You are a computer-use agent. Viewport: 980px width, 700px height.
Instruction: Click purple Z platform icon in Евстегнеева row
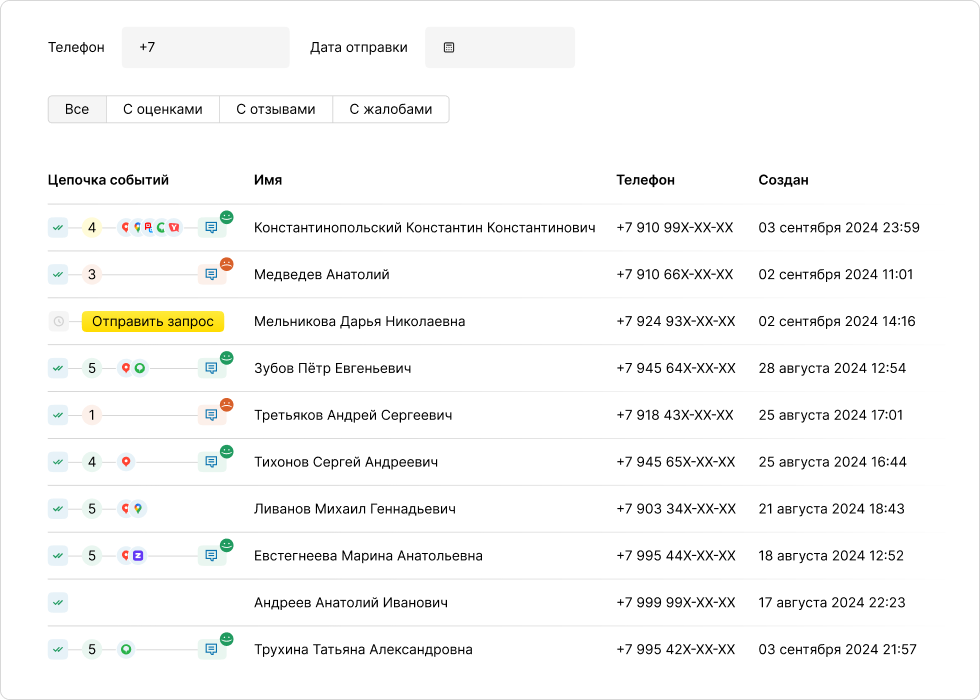coord(138,556)
